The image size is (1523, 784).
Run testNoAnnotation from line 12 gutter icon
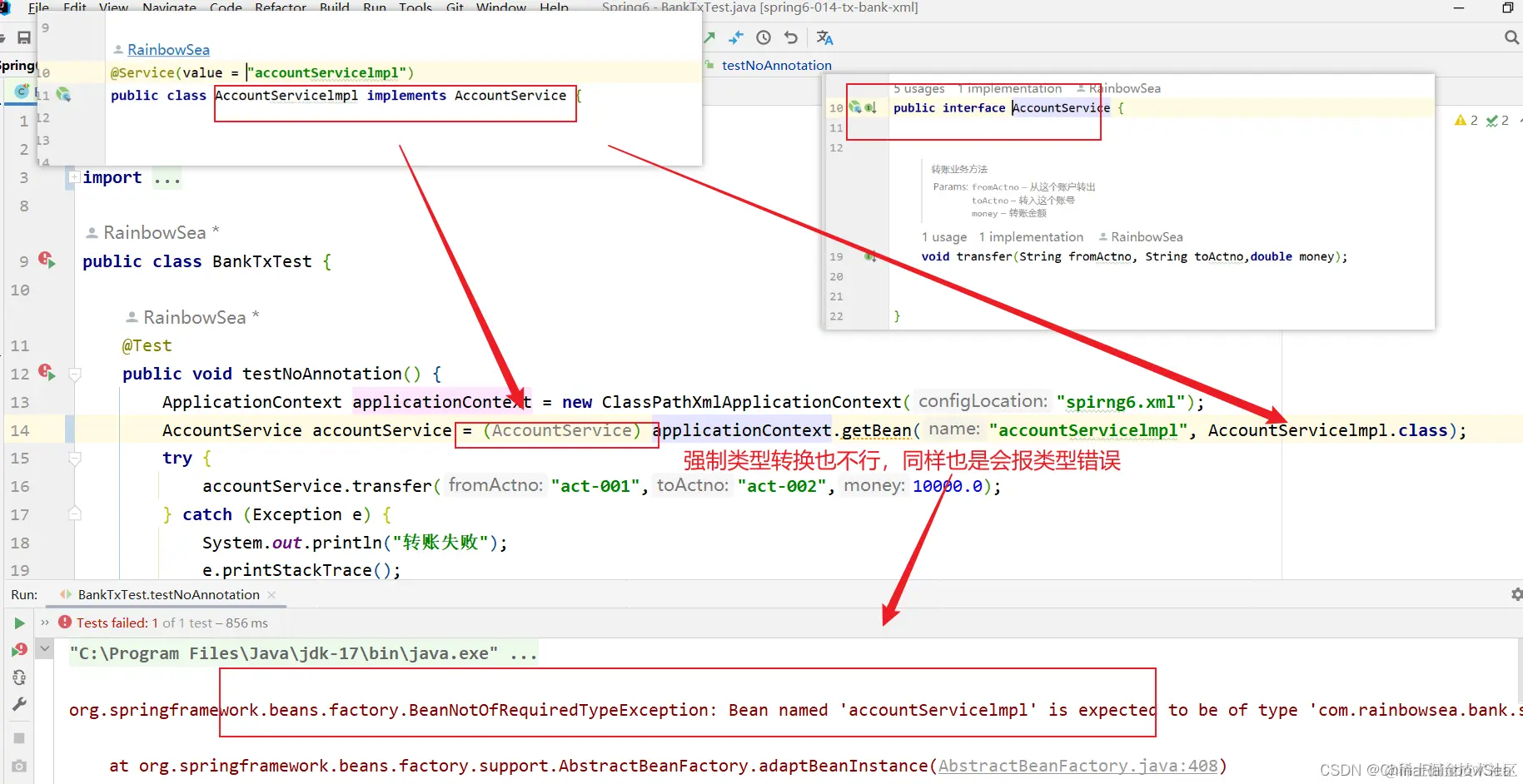(47, 373)
